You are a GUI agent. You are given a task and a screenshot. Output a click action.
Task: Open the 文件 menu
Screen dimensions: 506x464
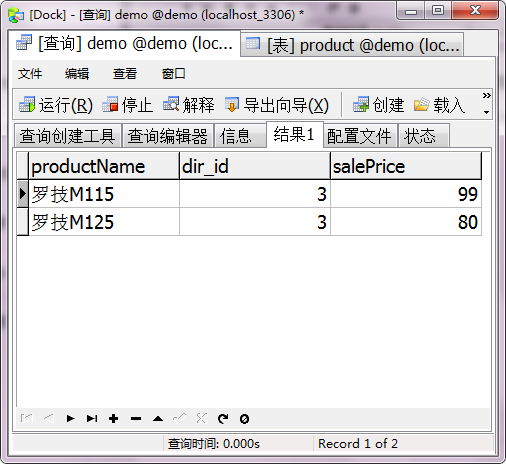30,74
